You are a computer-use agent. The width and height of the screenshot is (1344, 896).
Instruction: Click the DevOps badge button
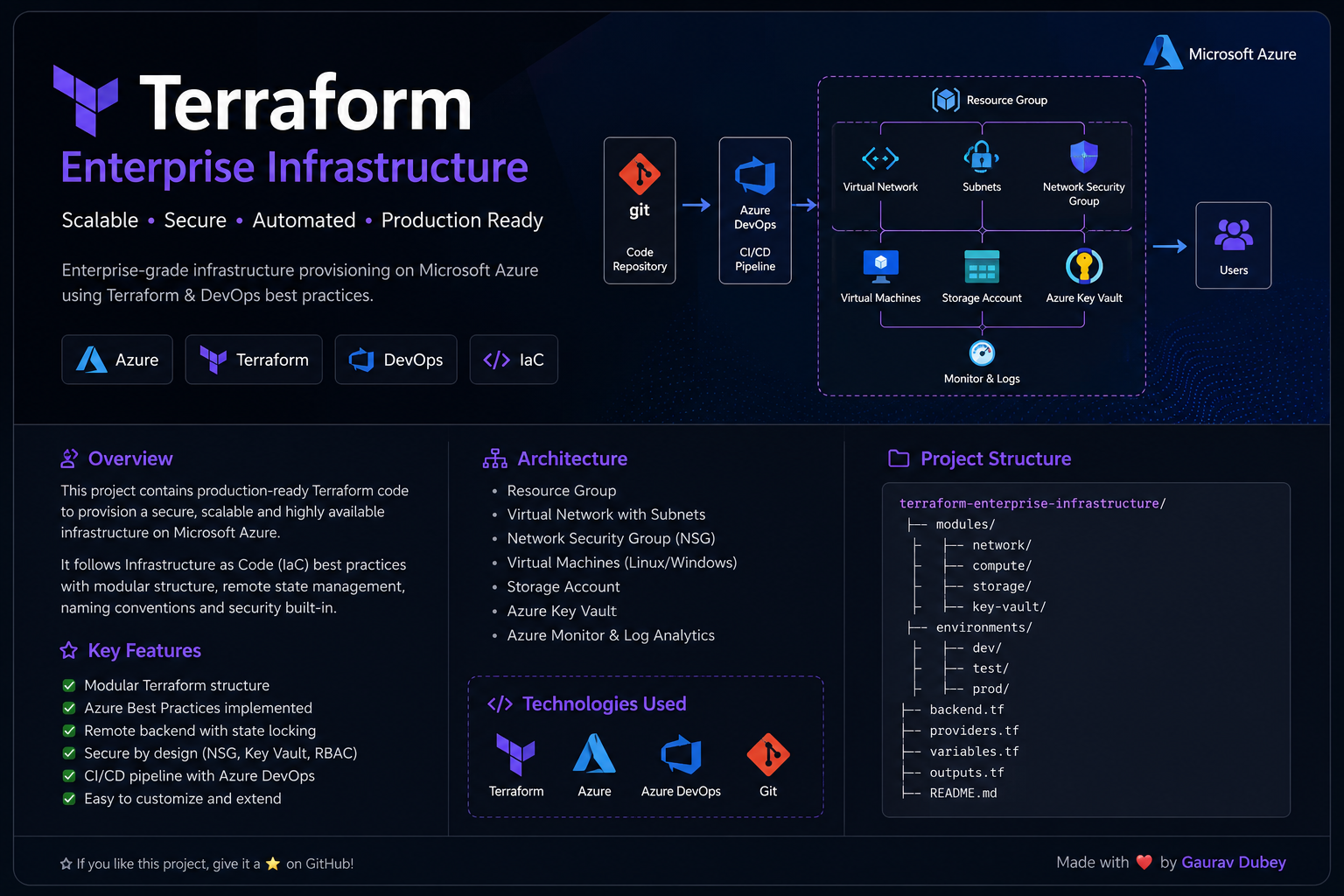[395, 360]
